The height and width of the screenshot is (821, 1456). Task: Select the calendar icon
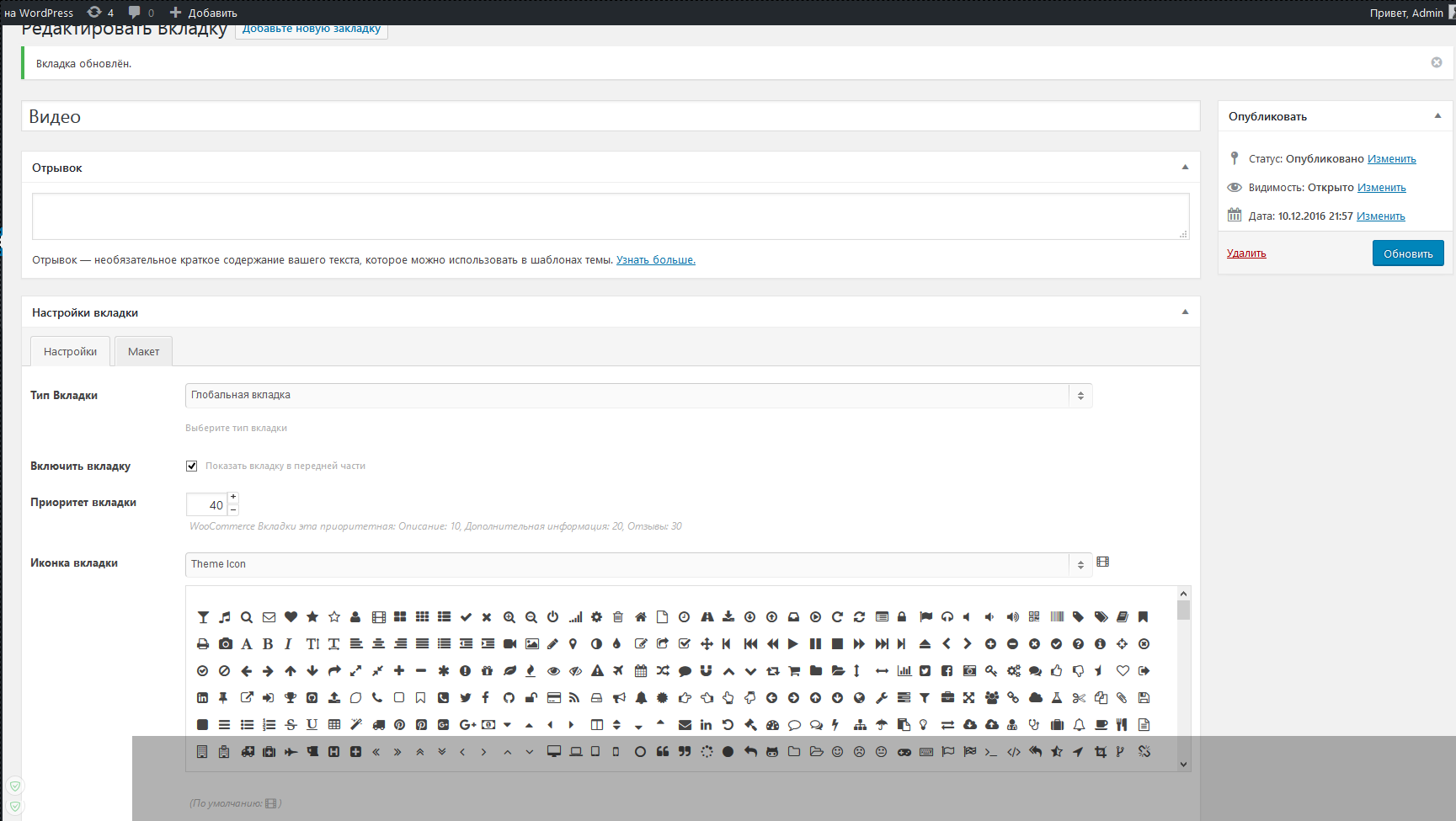pos(641,671)
